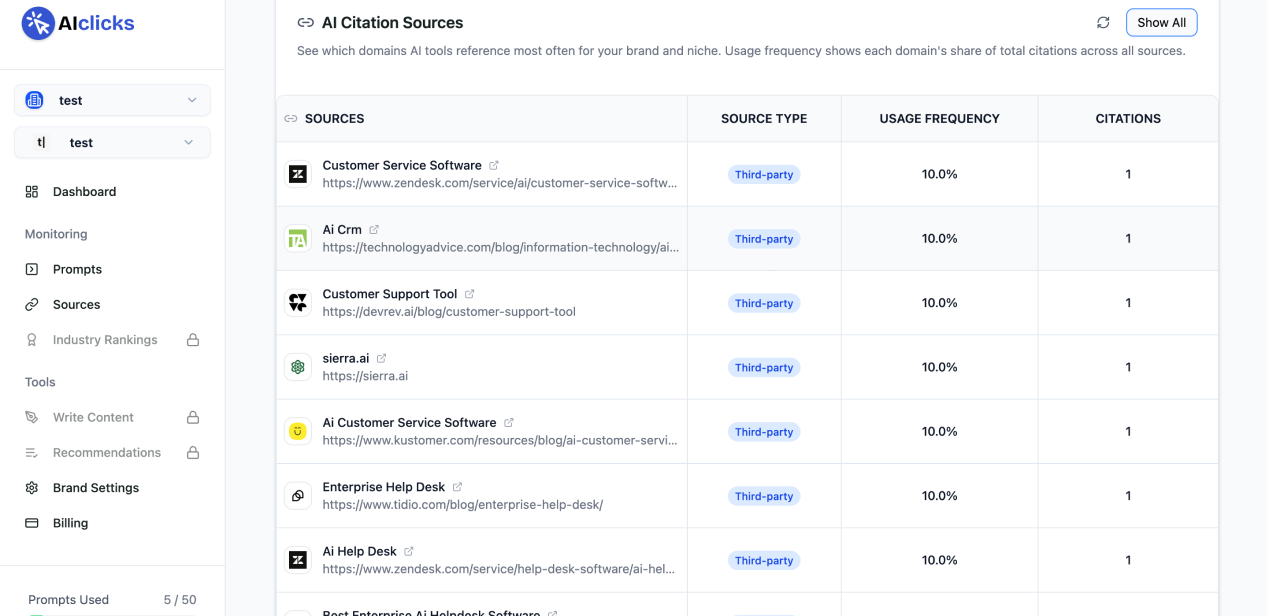The image size is (1267, 616).
Task: Click external link icon beside sierra.ai
Action: coord(381,359)
